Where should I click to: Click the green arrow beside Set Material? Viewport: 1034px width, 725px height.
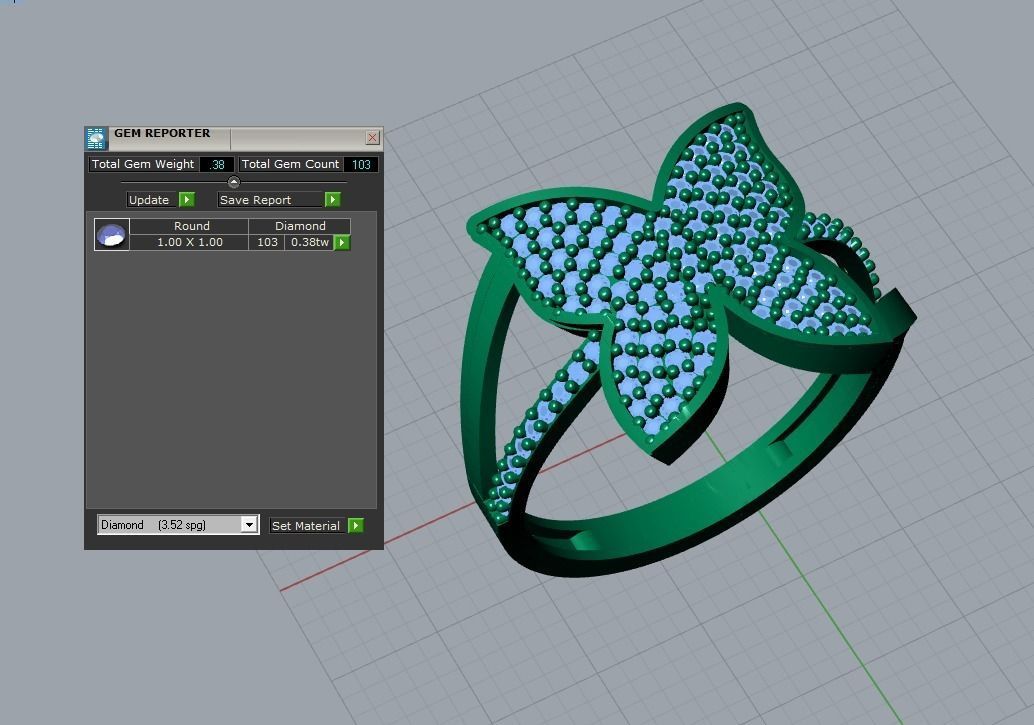[356, 526]
